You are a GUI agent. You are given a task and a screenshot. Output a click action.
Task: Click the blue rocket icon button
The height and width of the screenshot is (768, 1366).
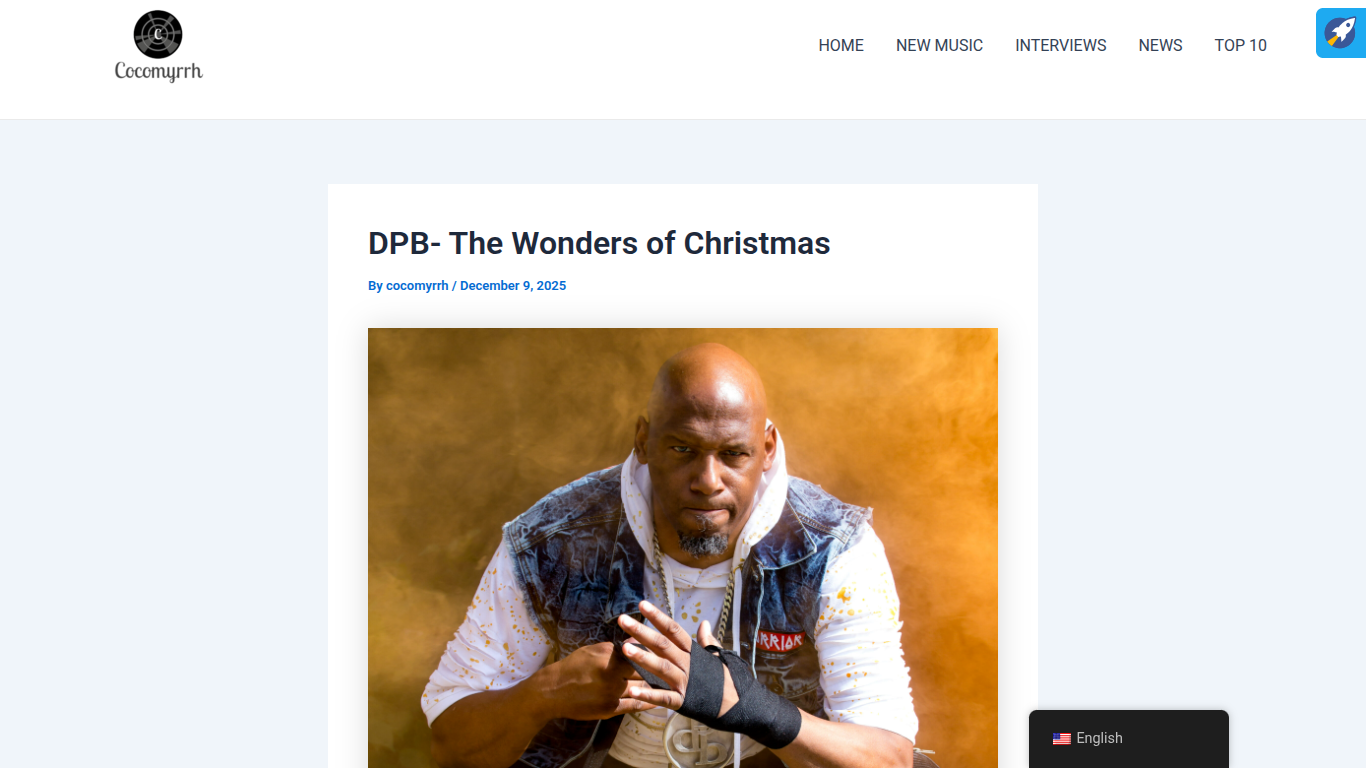click(x=1341, y=33)
